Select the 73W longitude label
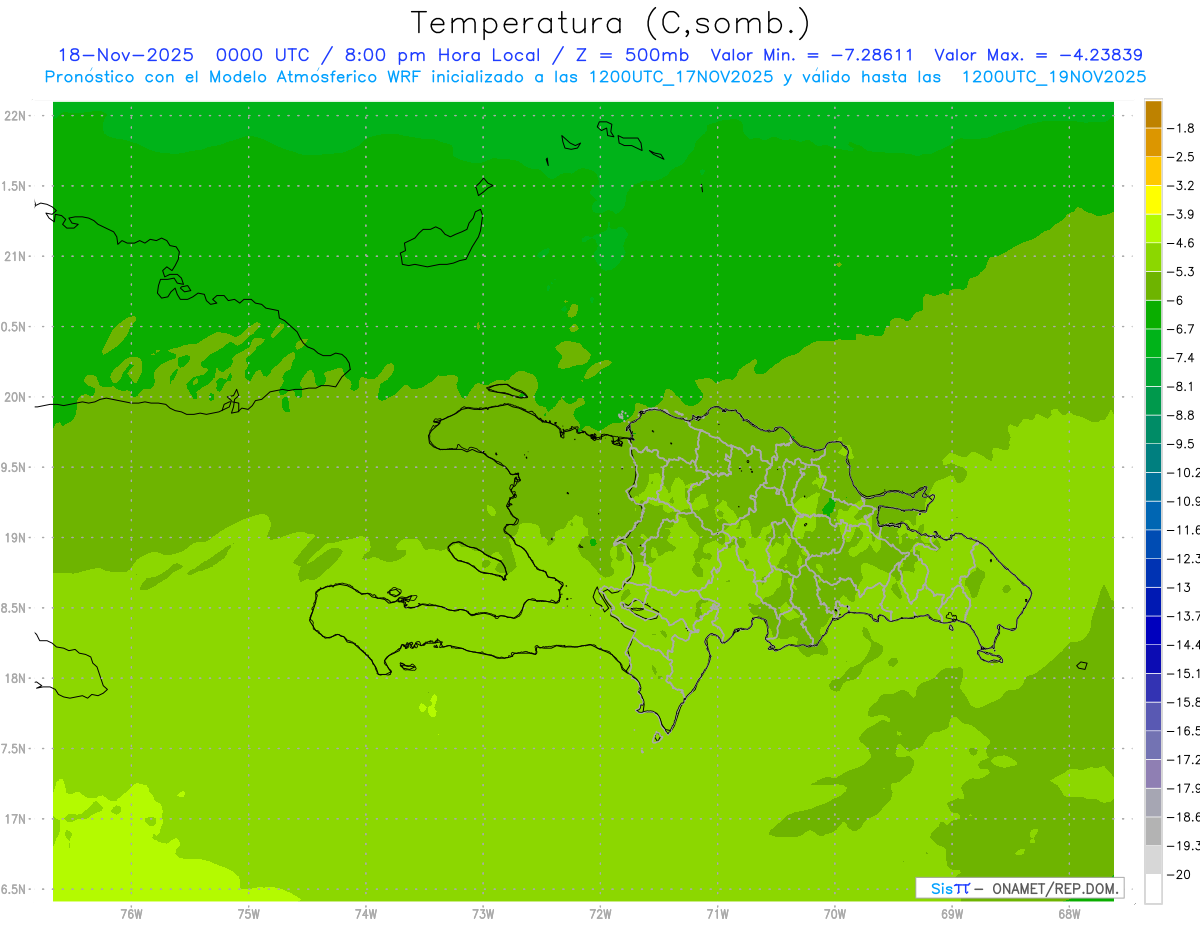 coord(483,914)
